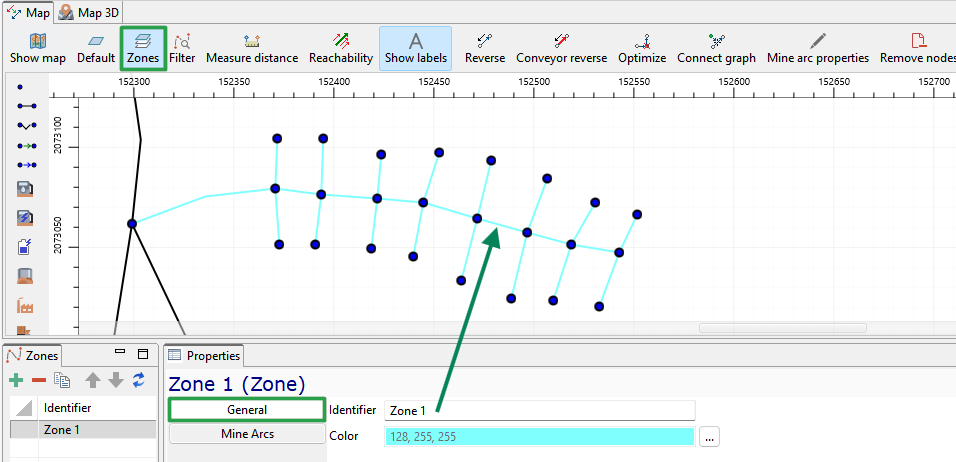Viewport: 956px width, 462px height.
Task: Click the Remove nodes tool
Action: click(918, 49)
